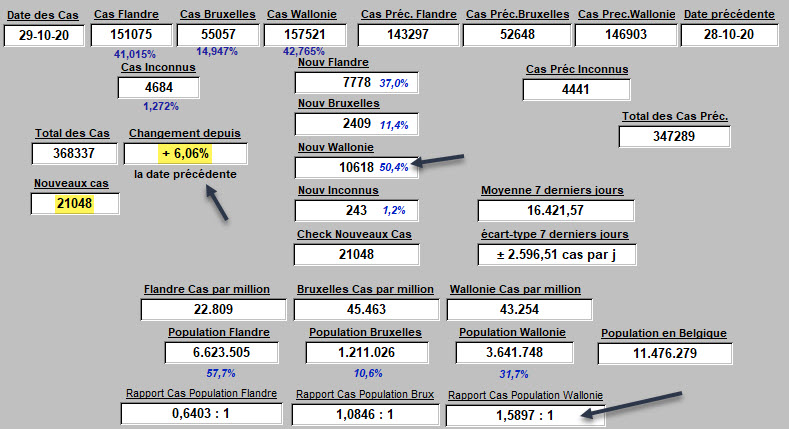The width and height of the screenshot is (789, 429).
Task: Click the "Rapport Cas Population Wallonie" label
Action: pyautogui.click(x=525, y=395)
